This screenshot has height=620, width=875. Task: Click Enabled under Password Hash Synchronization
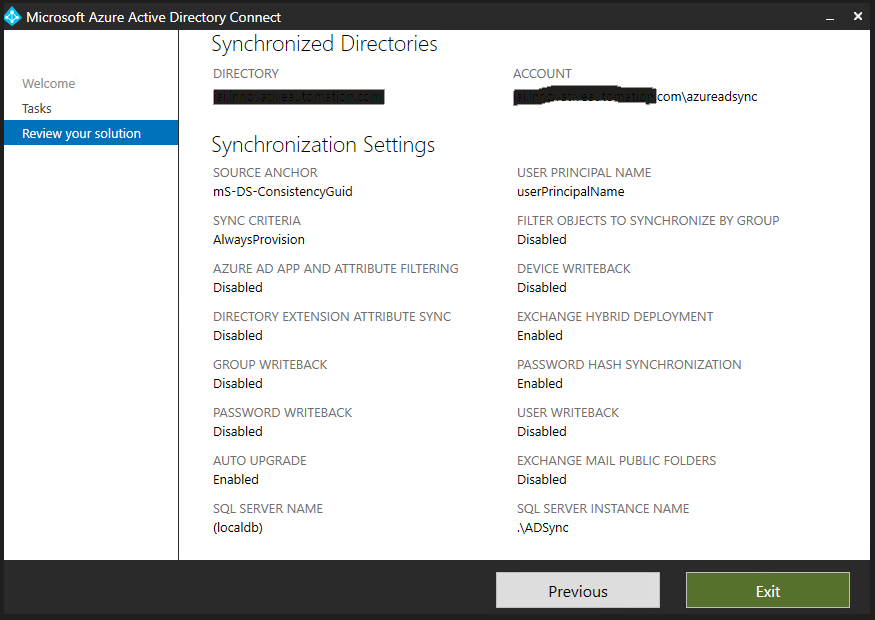point(540,383)
